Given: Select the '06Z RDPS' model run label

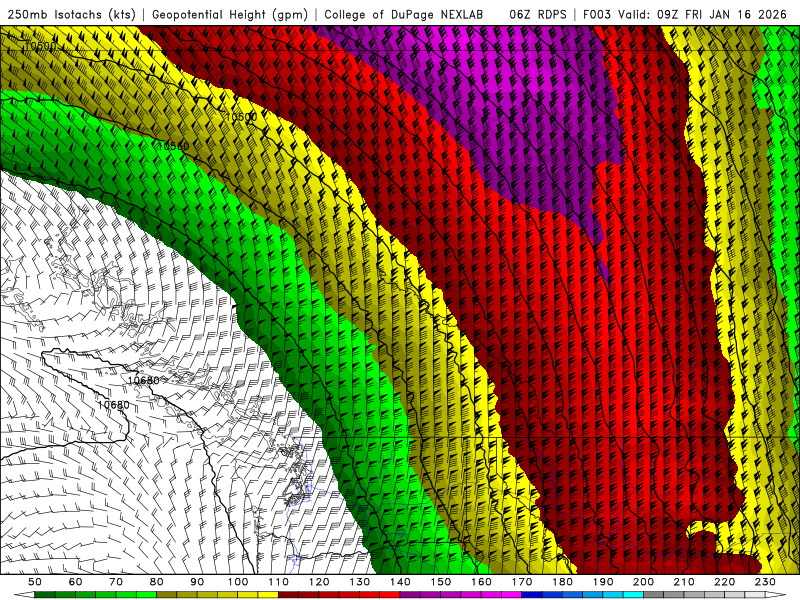Looking at the screenshot, I should [x=538, y=15].
